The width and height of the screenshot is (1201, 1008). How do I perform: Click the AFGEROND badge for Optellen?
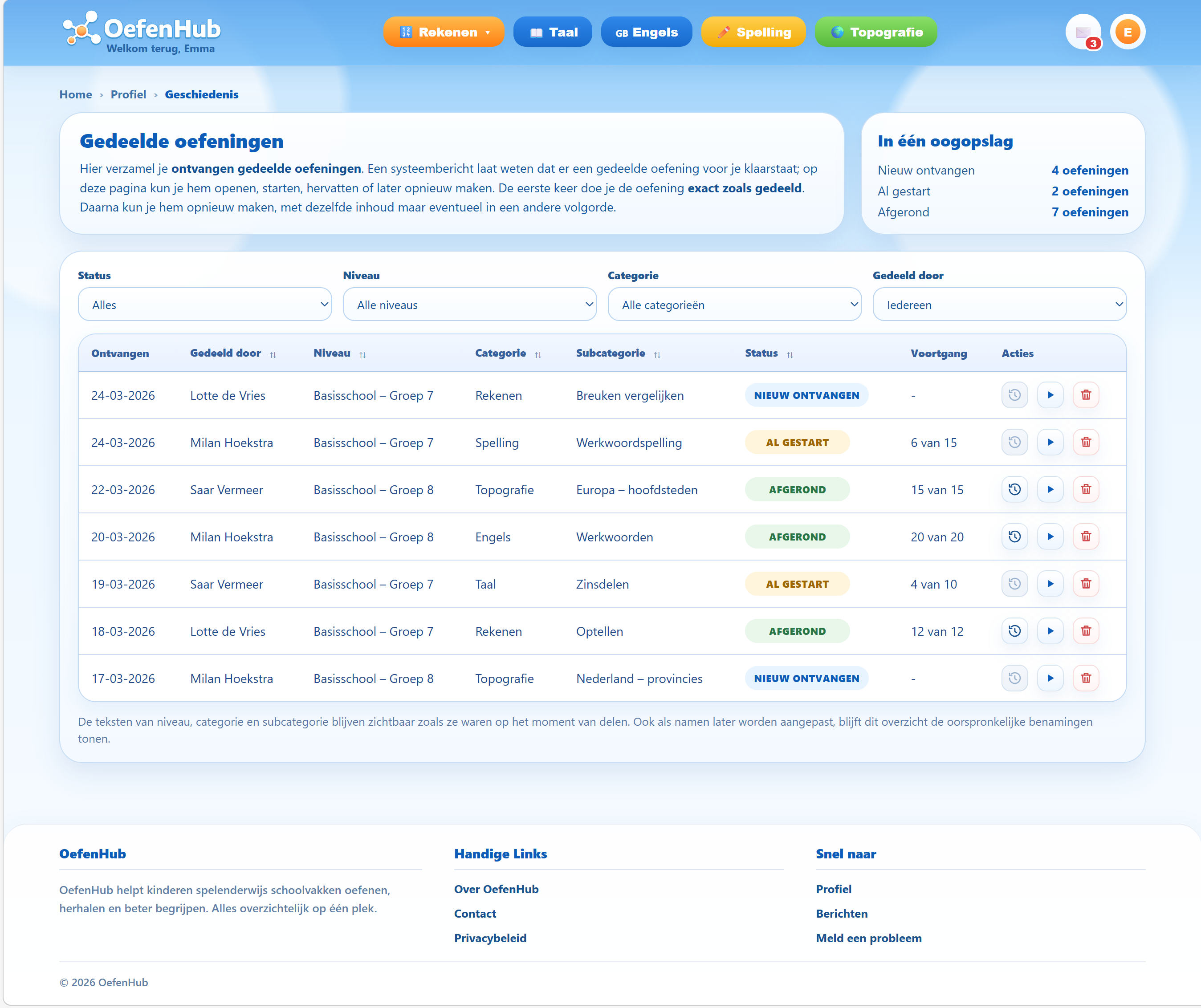(797, 631)
